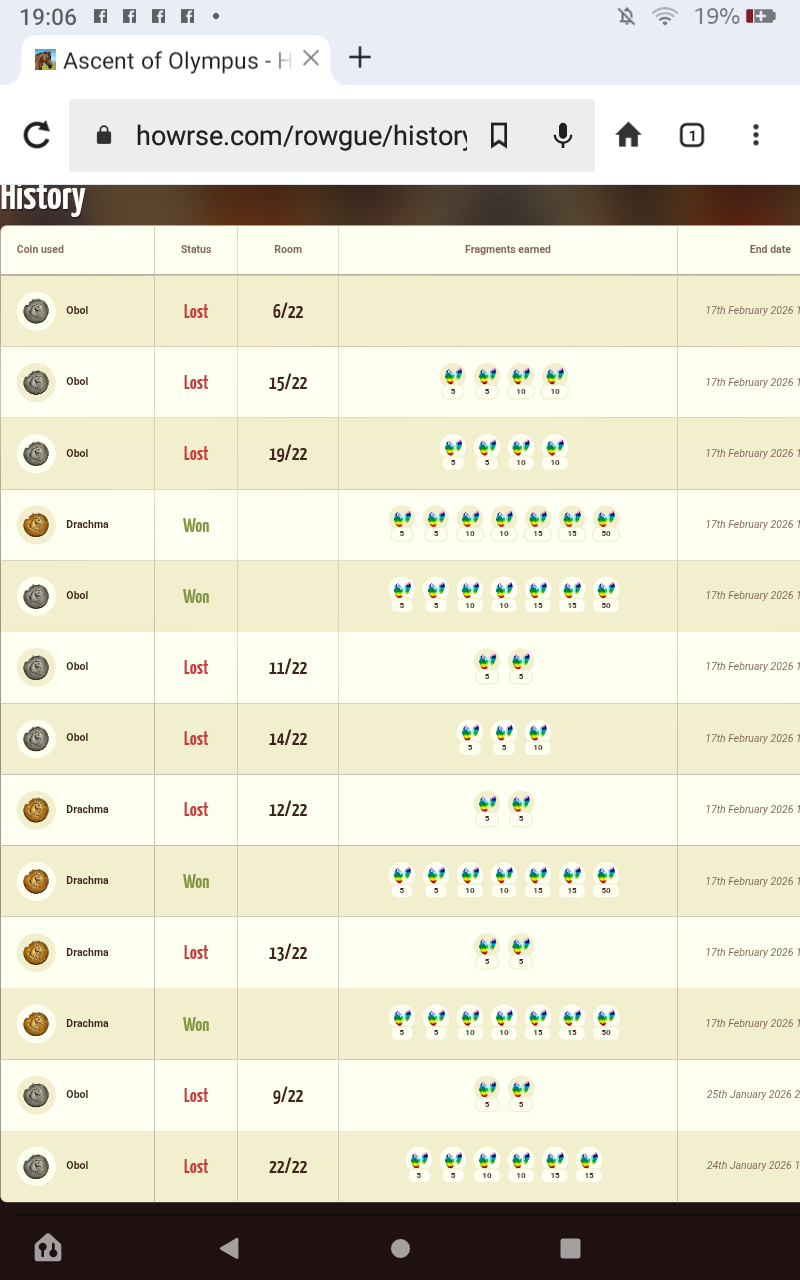Image resolution: width=800 pixels, height=1280 pixels.
Task: Click the 50 fragment reward in first Won row
Action: (x=606, y=524)
